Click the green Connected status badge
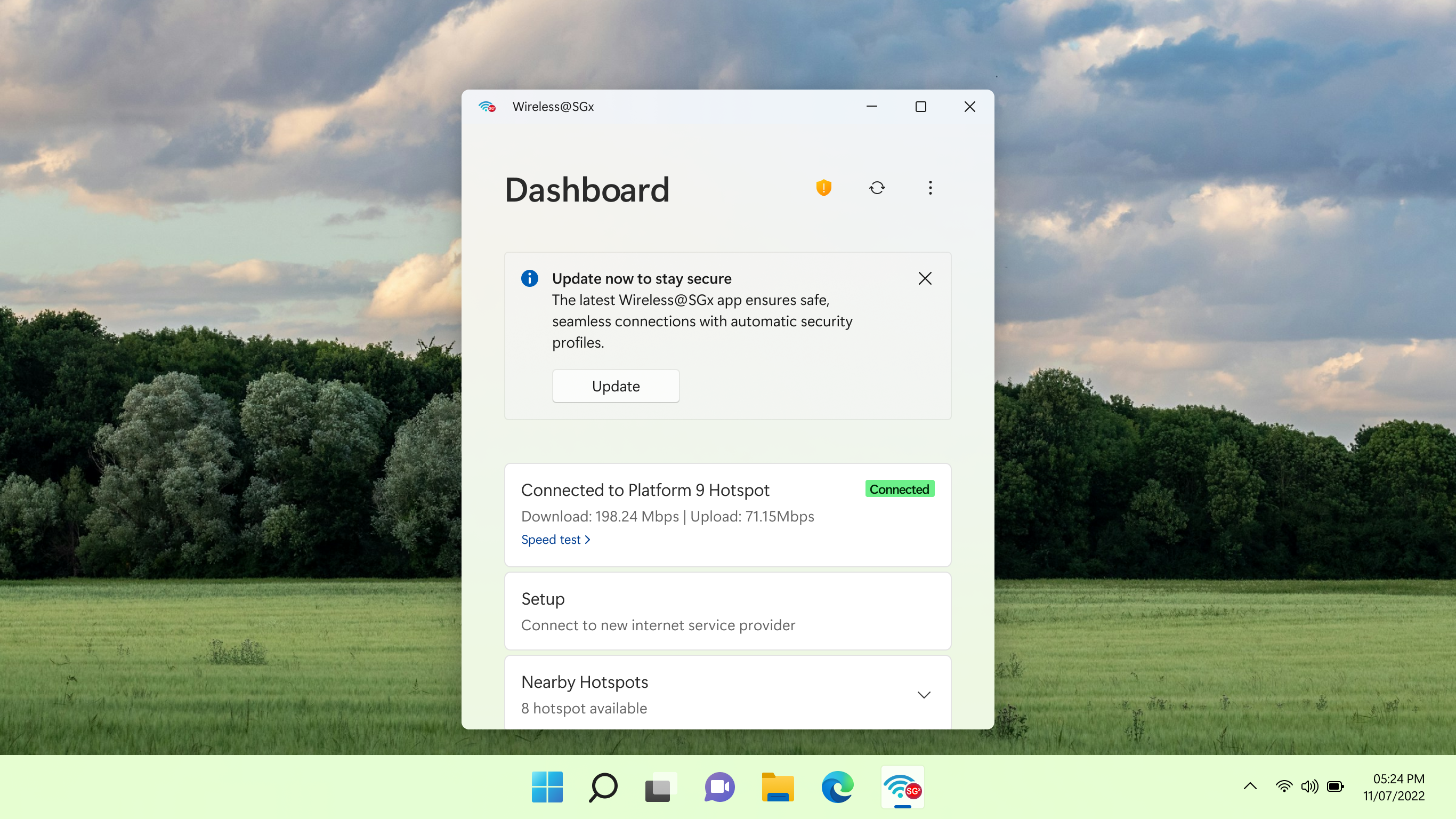Viewport: 1456px width, 819px height. click(x=899, y=489)
